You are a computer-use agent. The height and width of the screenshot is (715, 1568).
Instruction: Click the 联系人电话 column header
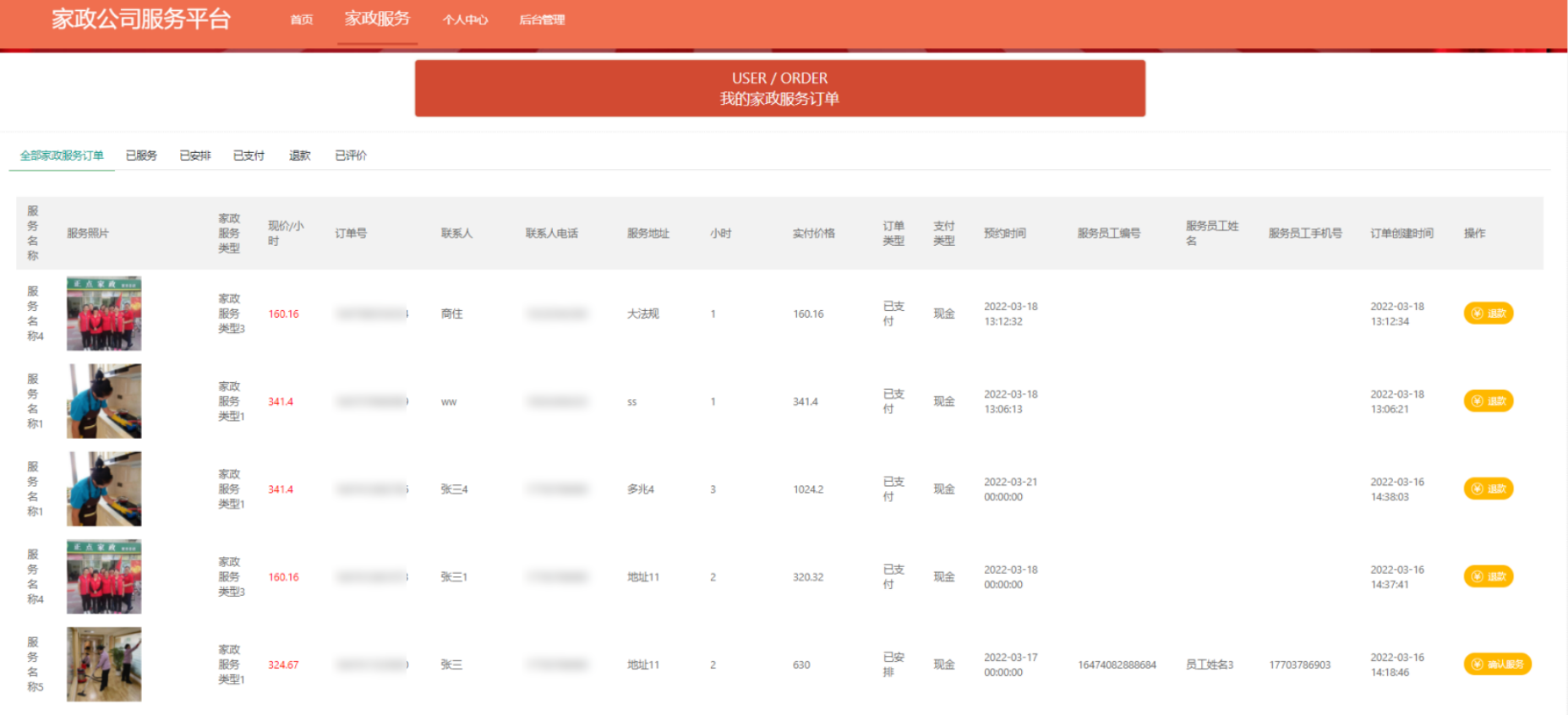[552, 233]
